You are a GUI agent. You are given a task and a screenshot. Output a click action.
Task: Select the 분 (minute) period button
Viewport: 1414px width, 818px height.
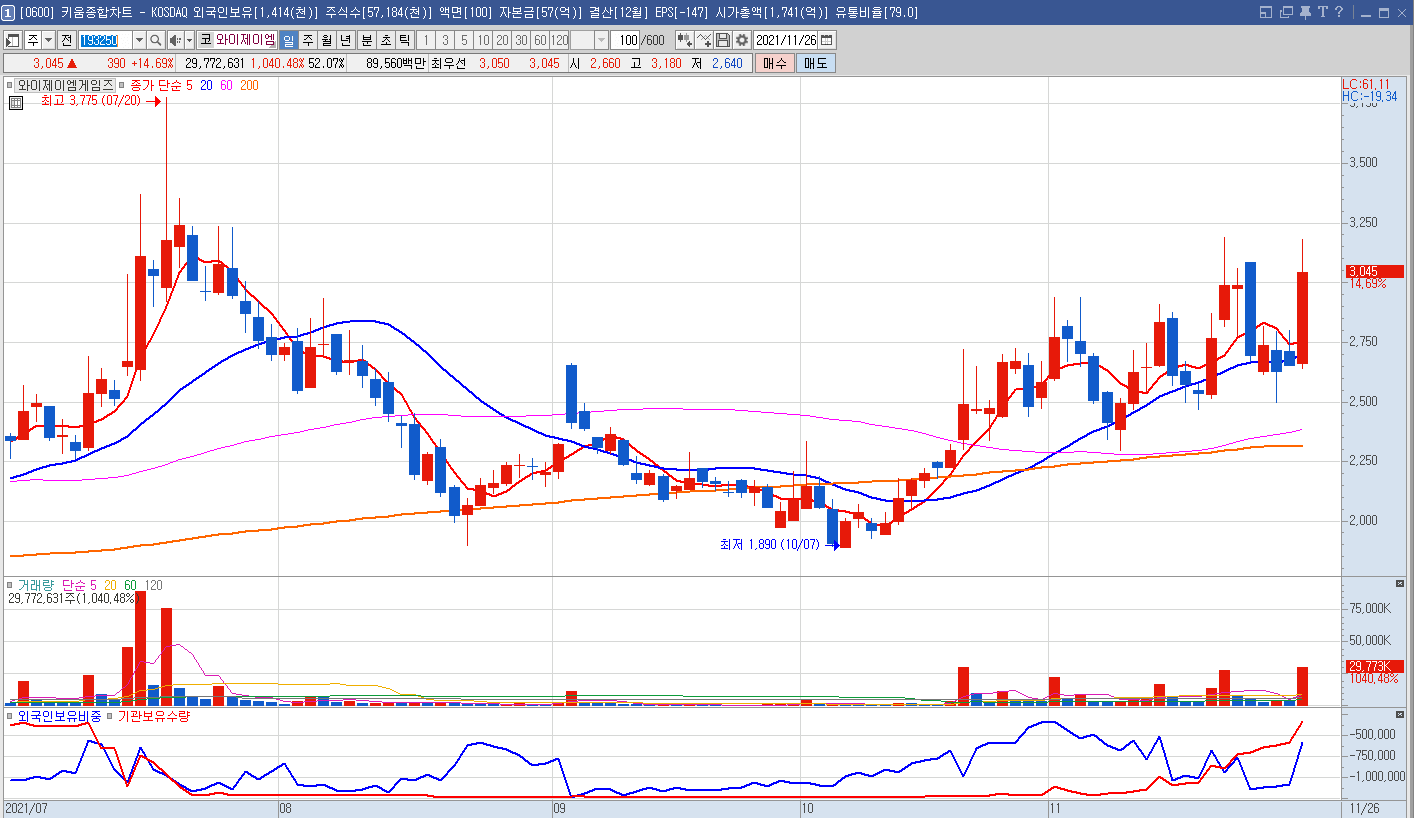pos(366,40)
